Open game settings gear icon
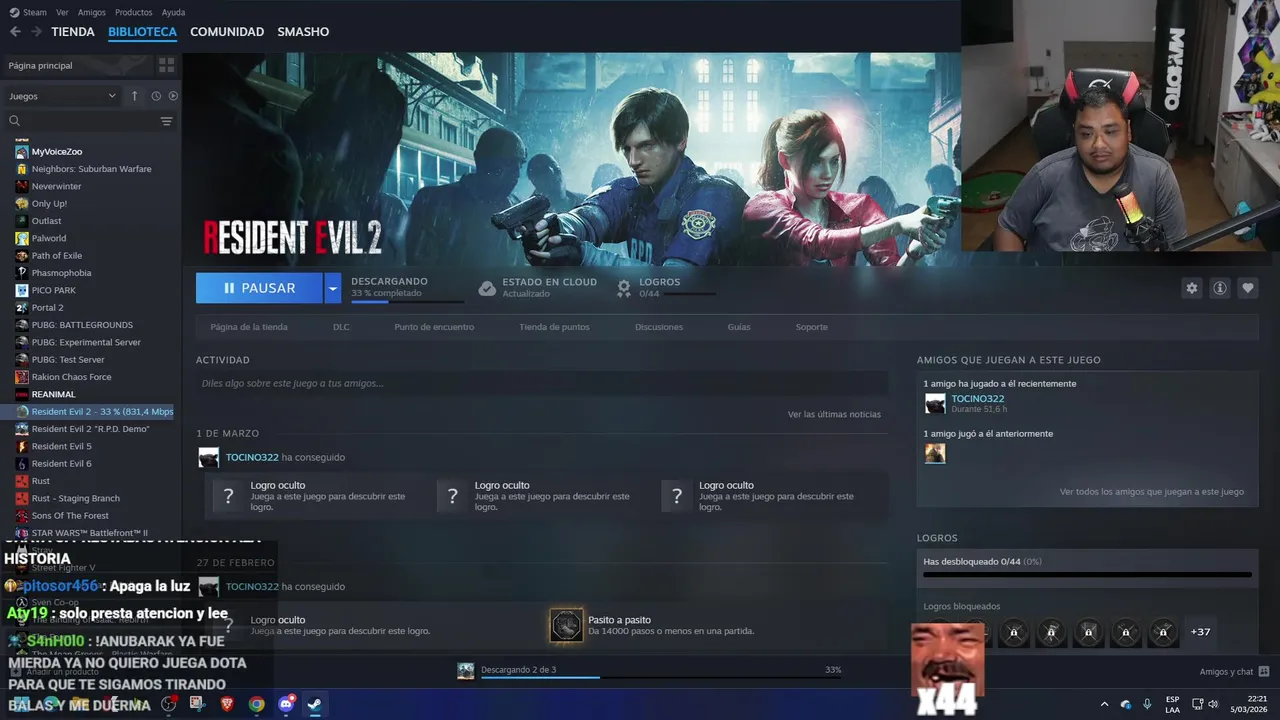Image resolution: width=1280 pixels, height=720 pixels. (x=1191, y=288)
